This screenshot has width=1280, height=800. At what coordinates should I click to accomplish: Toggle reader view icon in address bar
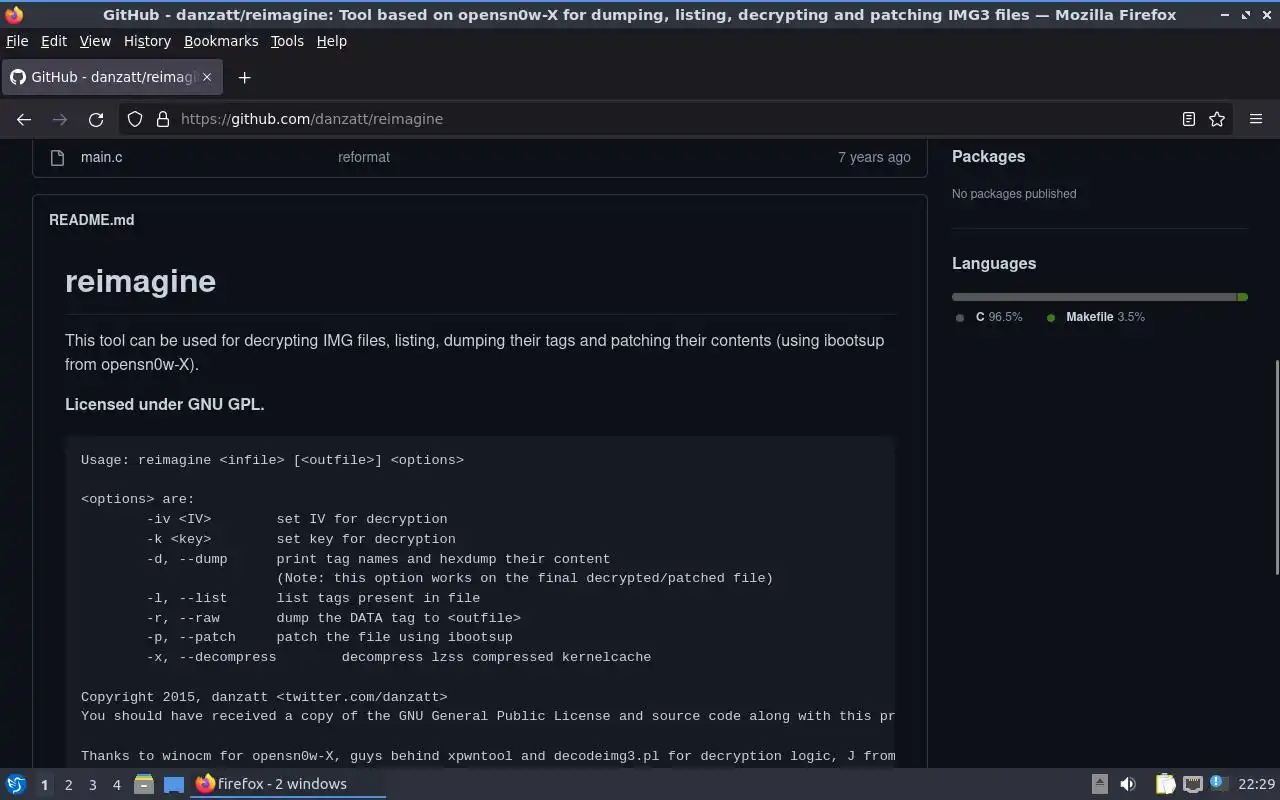tap(1188, 119)
